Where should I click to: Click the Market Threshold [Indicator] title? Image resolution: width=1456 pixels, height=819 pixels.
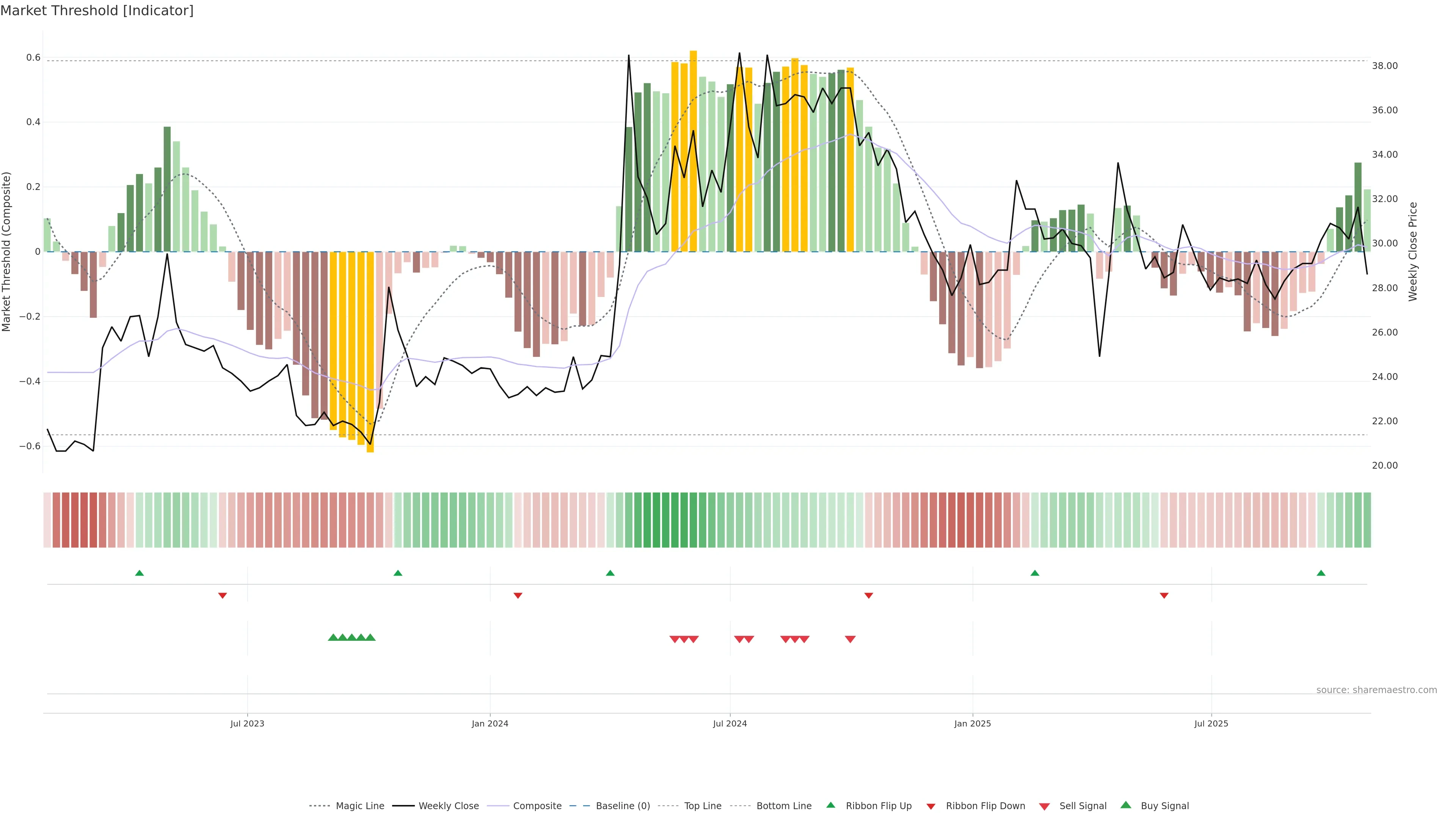coord(97,11)
